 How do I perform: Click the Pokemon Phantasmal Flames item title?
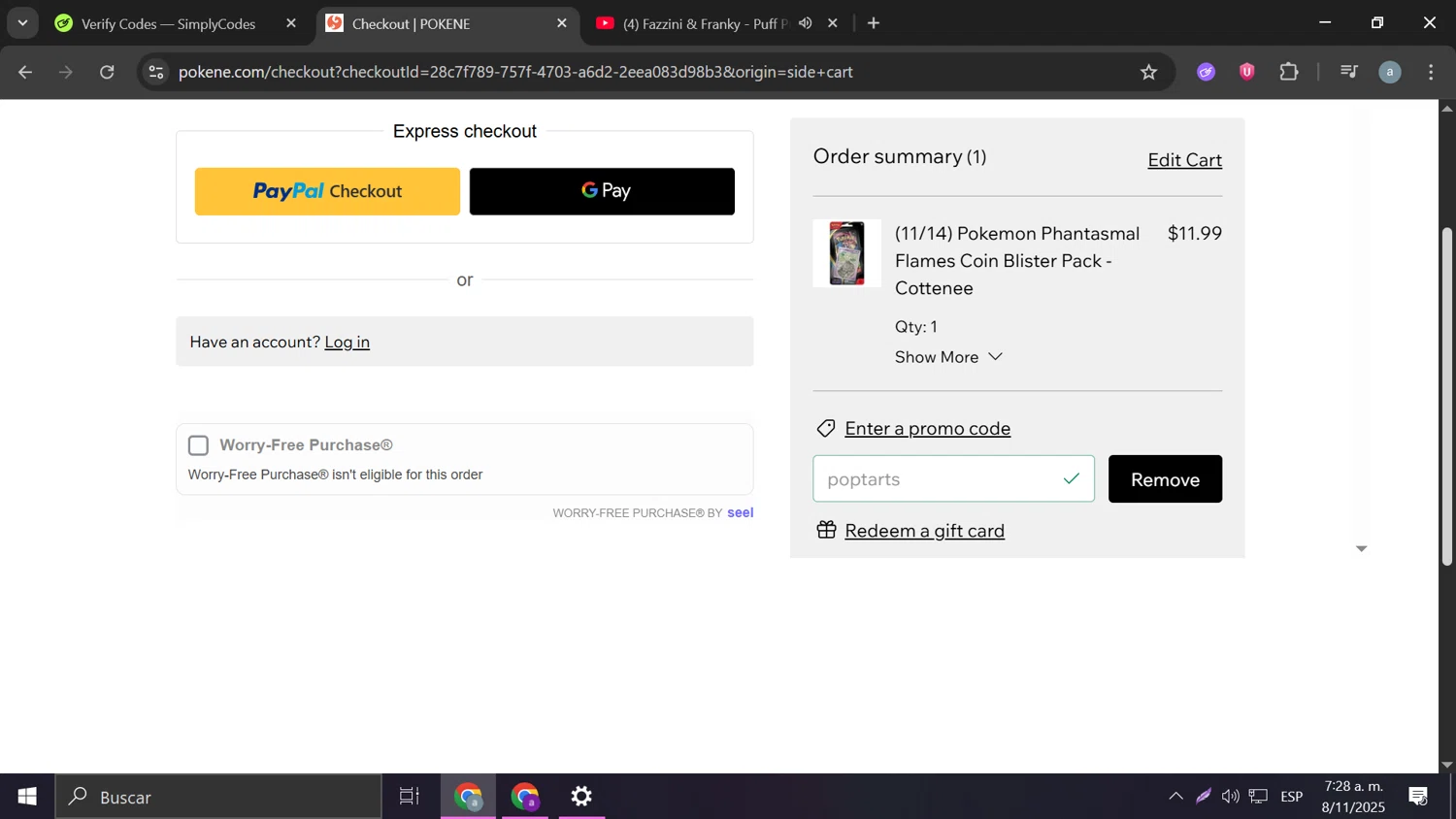(x=1017, y=261)
